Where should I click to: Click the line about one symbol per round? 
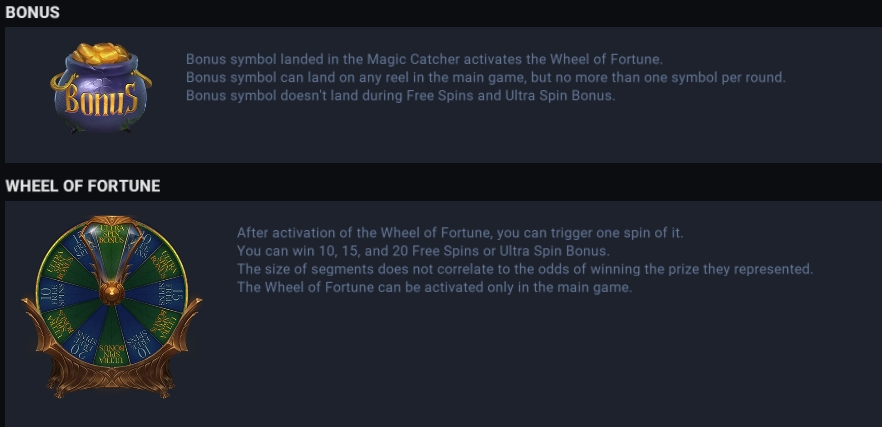486,77
